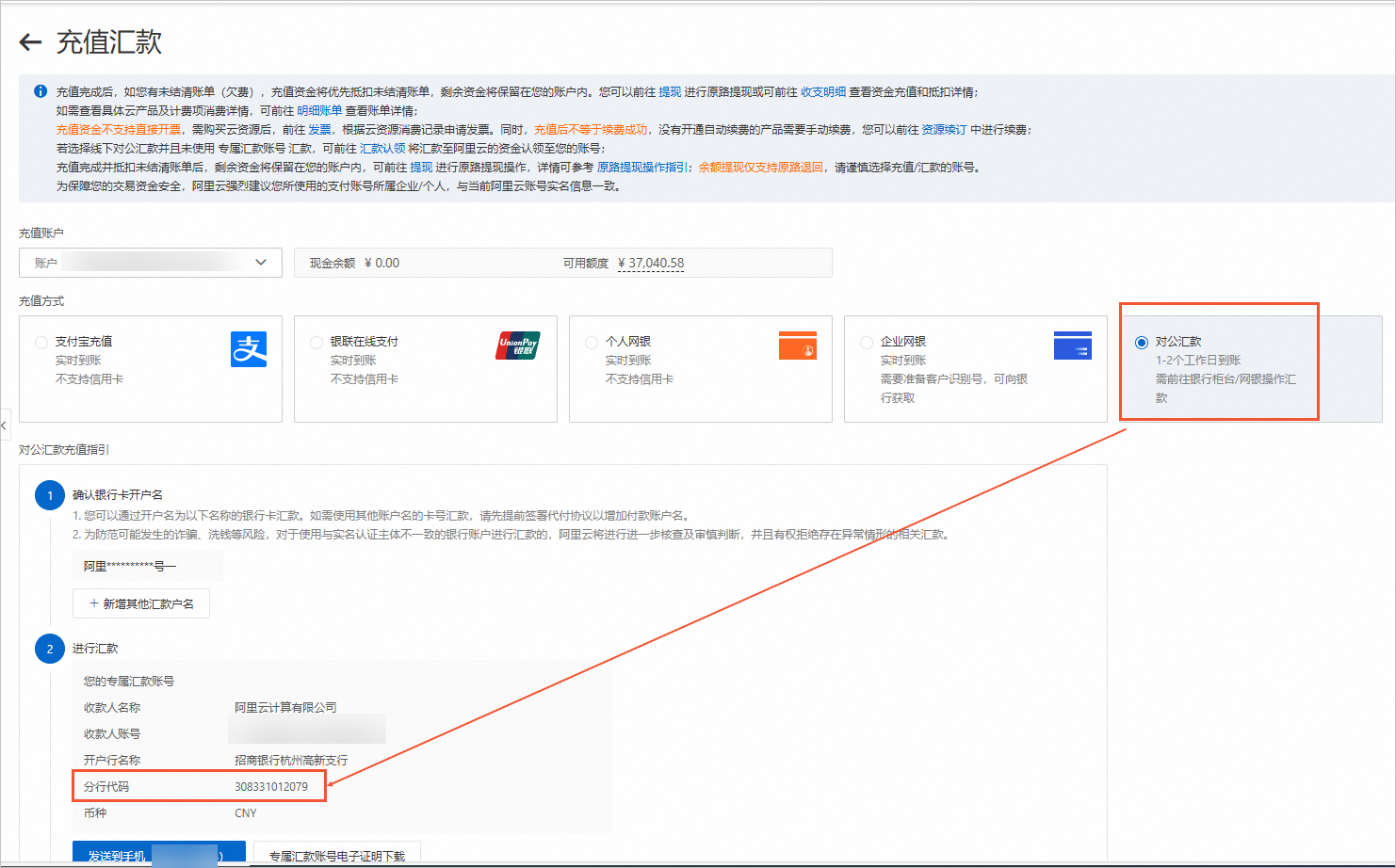The height and width of the screenshot is (868, 1396).
Task: Click the orange text 充值后不等于续费成功
Action: pyautogui.click(x=591, y=129)
